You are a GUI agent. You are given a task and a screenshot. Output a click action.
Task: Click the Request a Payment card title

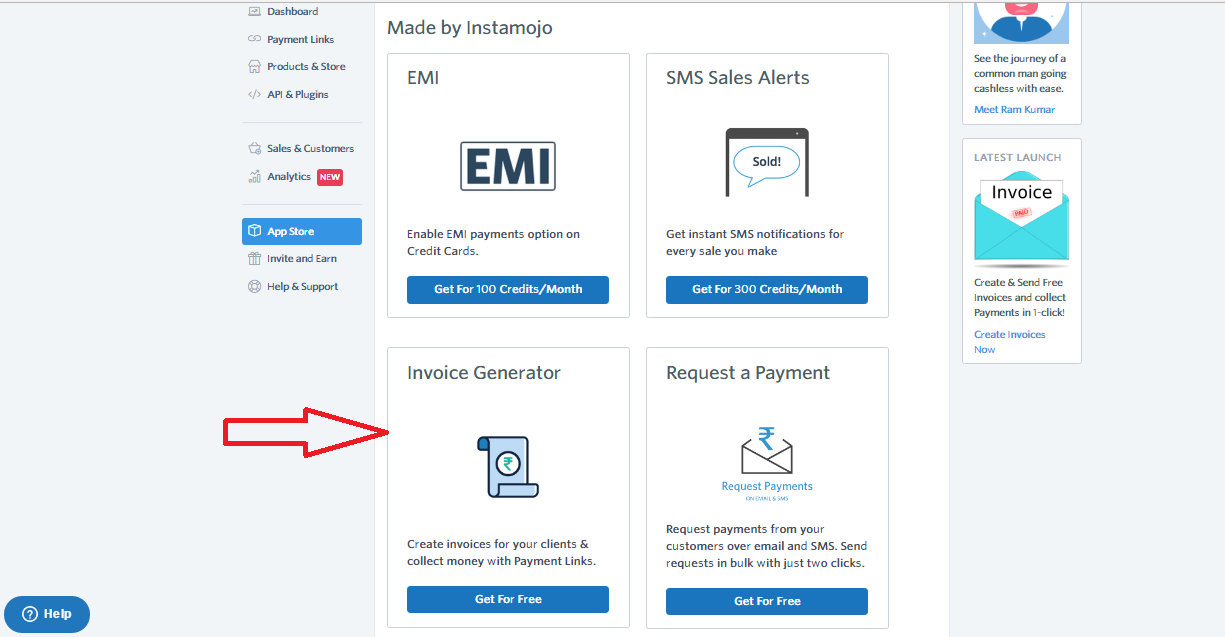(748, 373)
